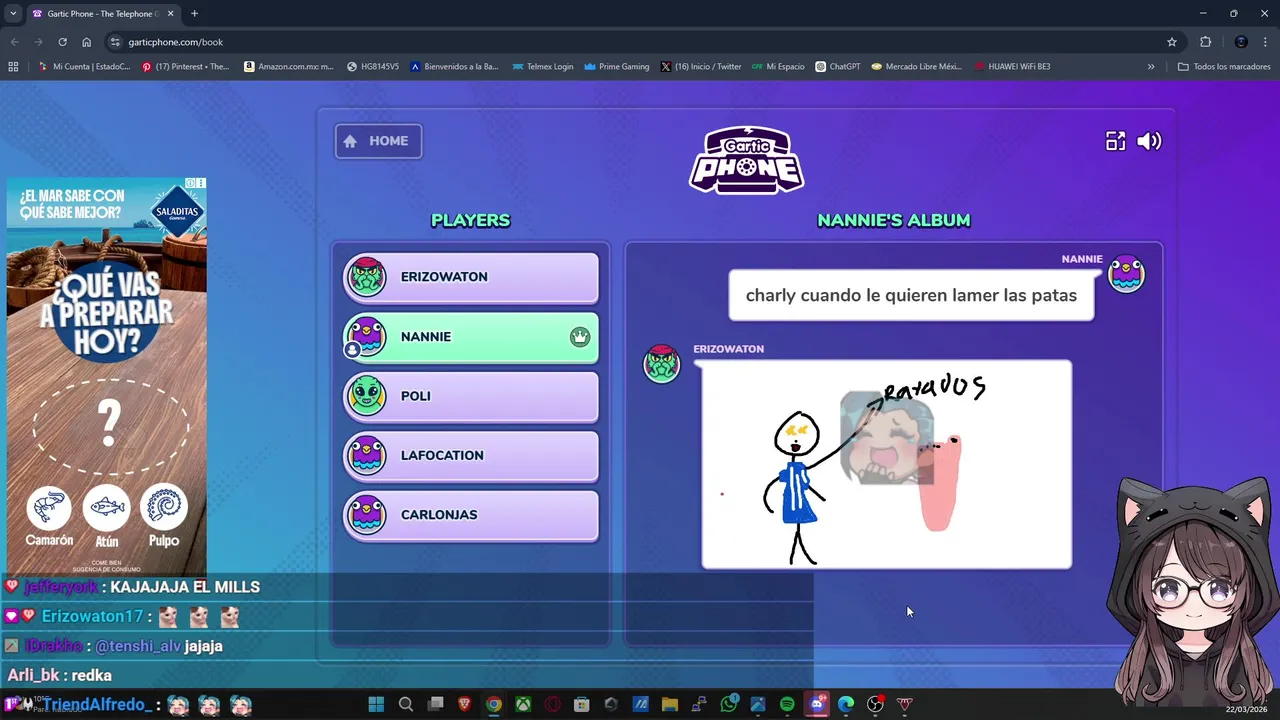Select player CARLONJAS in players list
The image size is (1280, 720).
click(471, 515)
